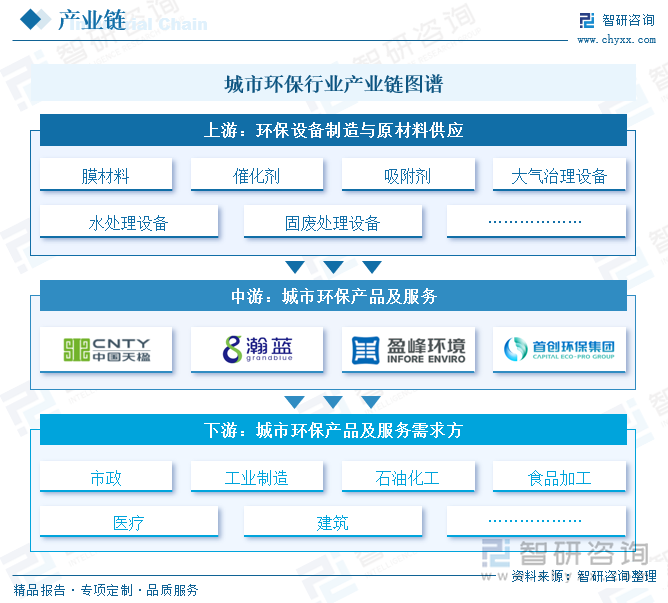
Task: Select the 中游：城市环保产品及服务 header bar
Action: point(333,296)
